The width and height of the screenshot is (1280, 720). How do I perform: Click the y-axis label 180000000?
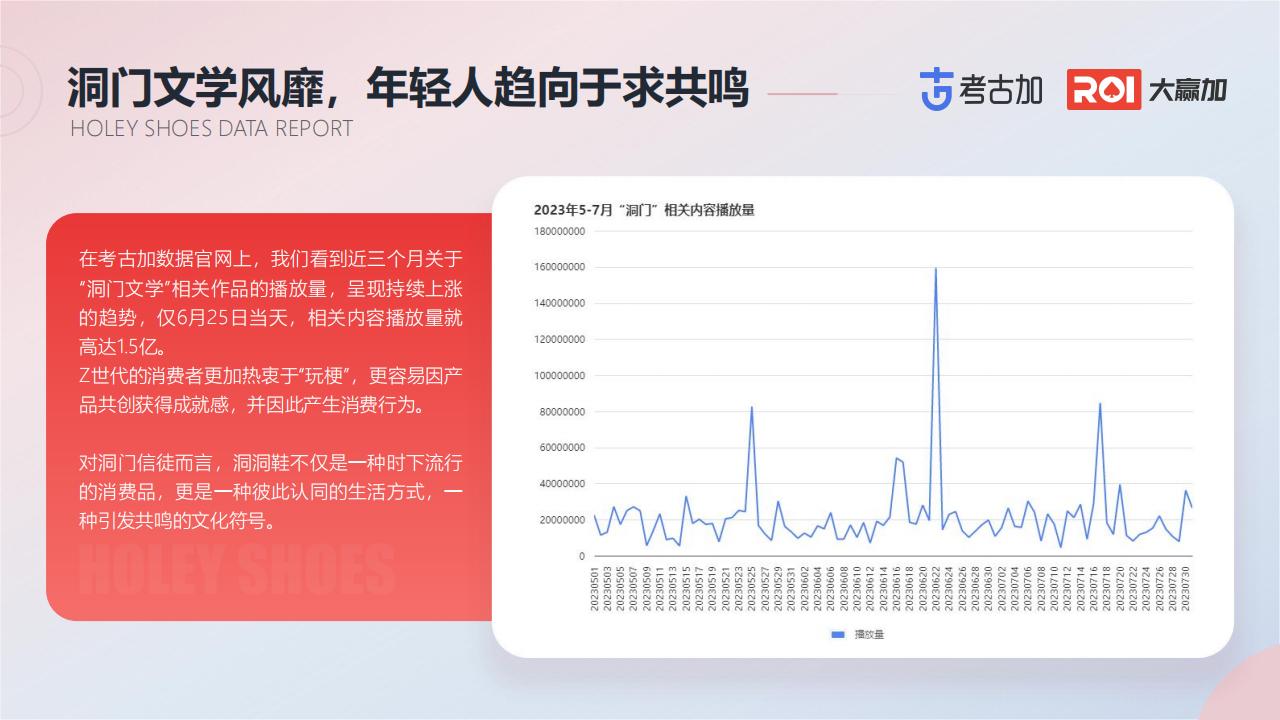558,231
